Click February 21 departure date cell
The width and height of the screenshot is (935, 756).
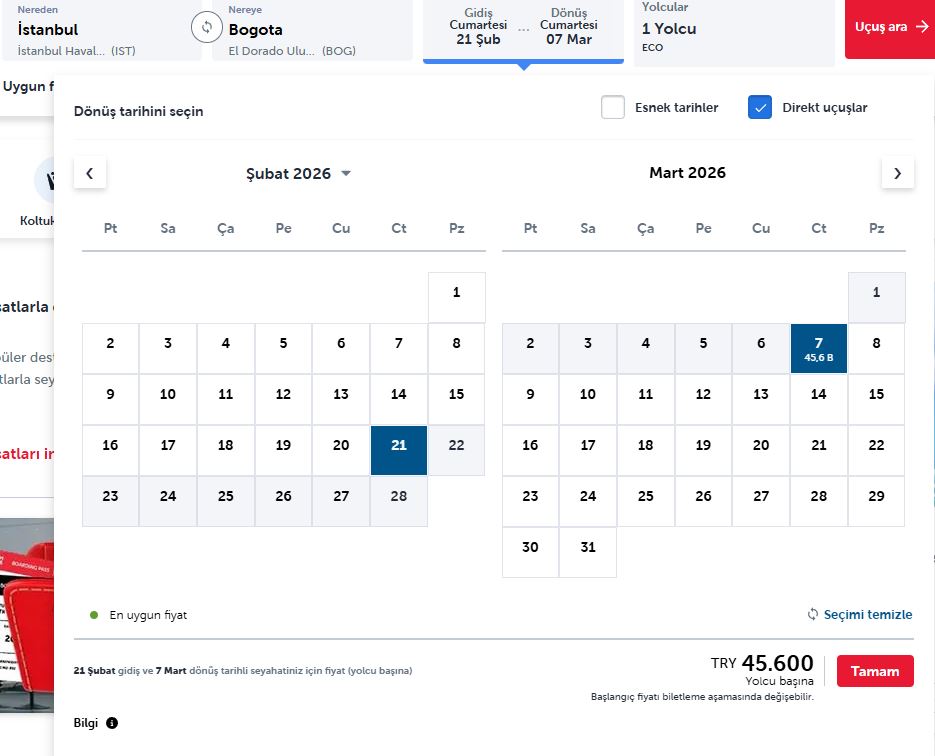click(398, 446)
